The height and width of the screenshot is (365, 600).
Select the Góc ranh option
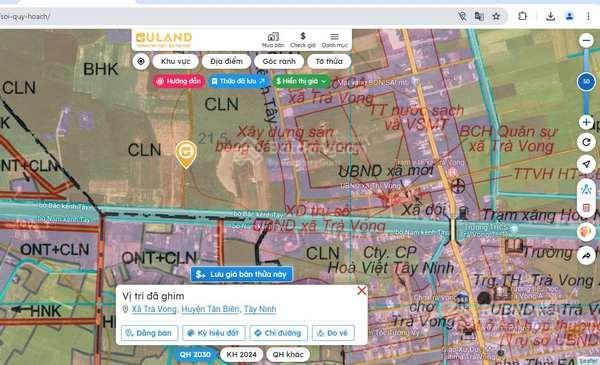click(x=279, y=61)
